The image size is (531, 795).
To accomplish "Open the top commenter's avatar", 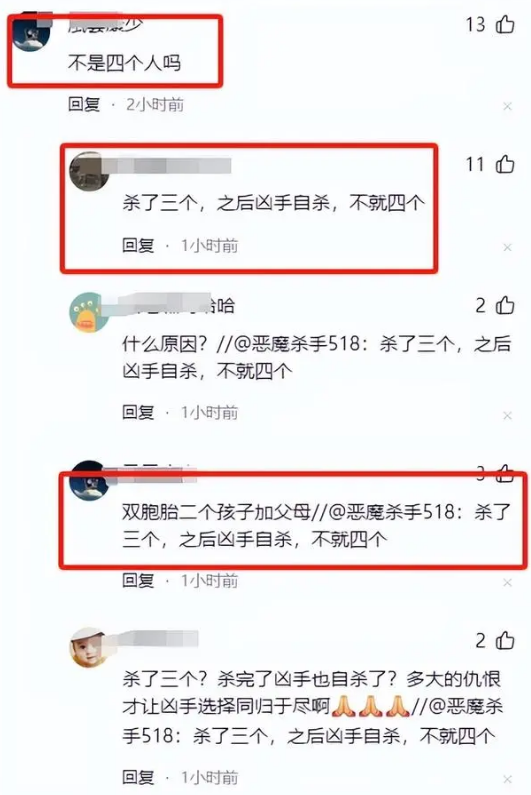I will tap(31, 31).
